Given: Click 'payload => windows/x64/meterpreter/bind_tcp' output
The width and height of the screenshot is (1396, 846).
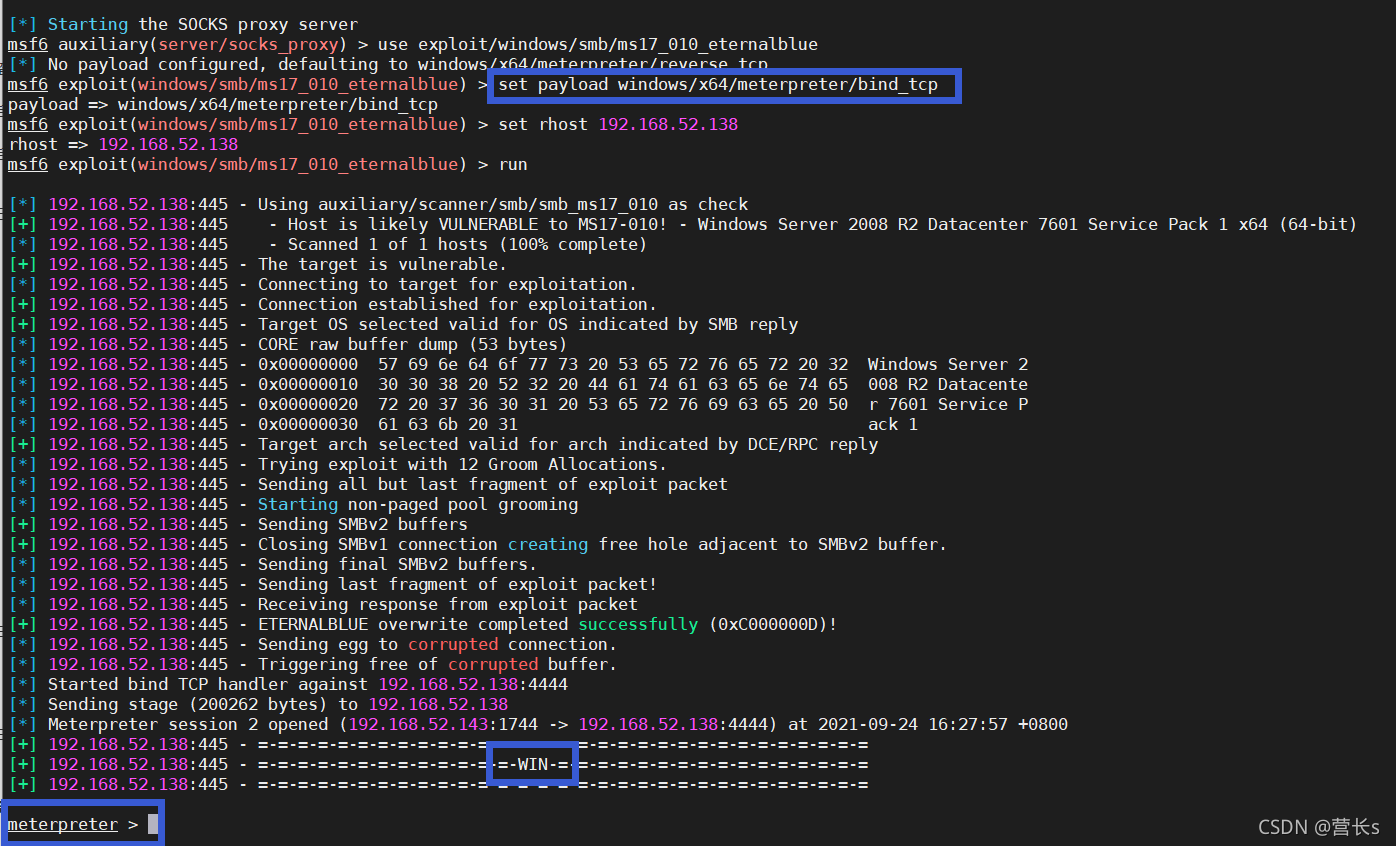Looking at the screenshot, I should pyautogui.click(x=223, y=104).
